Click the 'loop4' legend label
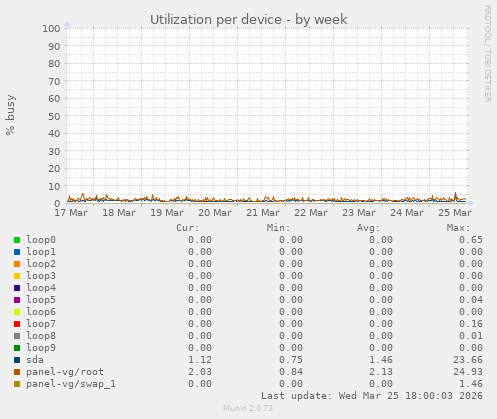The image size is (497, 419). (x=41, y=288)
